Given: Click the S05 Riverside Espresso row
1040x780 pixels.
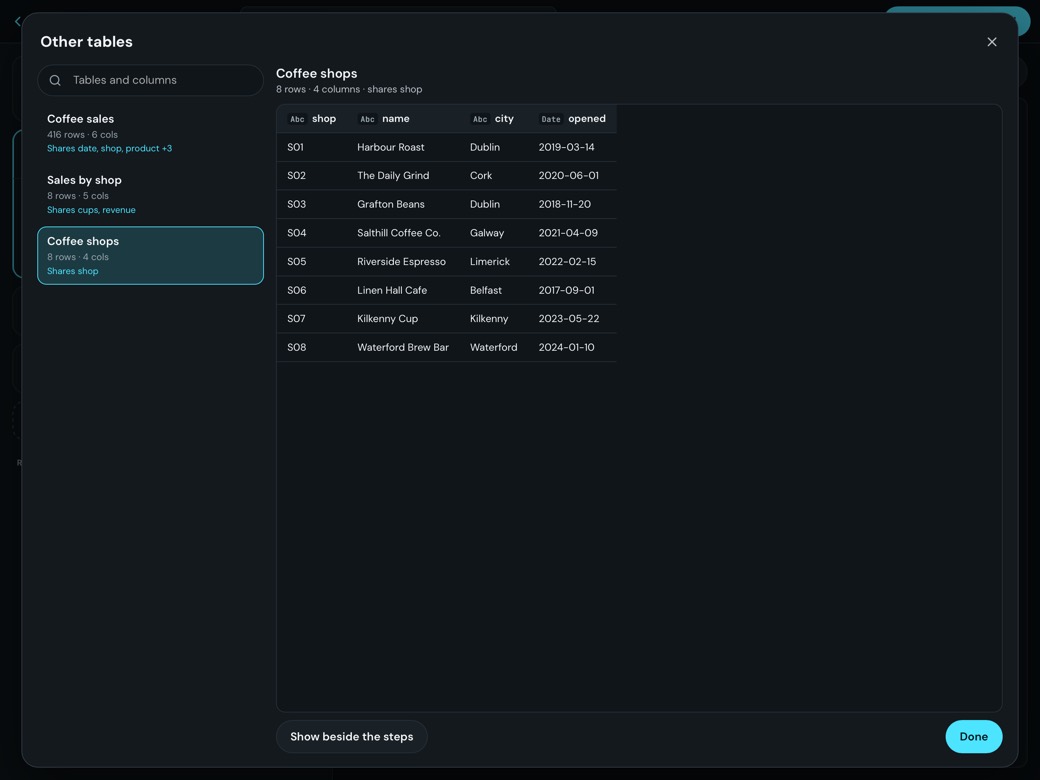Looking at the screenshot, I should 446,261.
